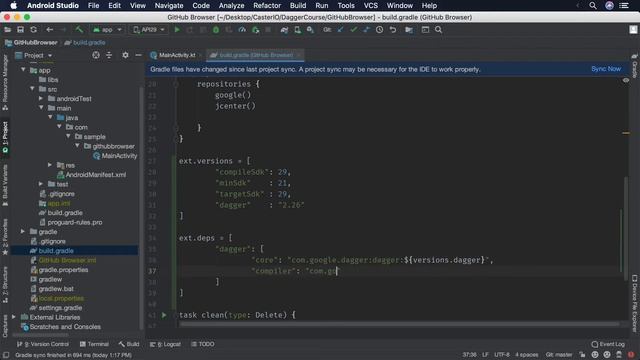Git commit checkmark icon

tap(353, 30)
